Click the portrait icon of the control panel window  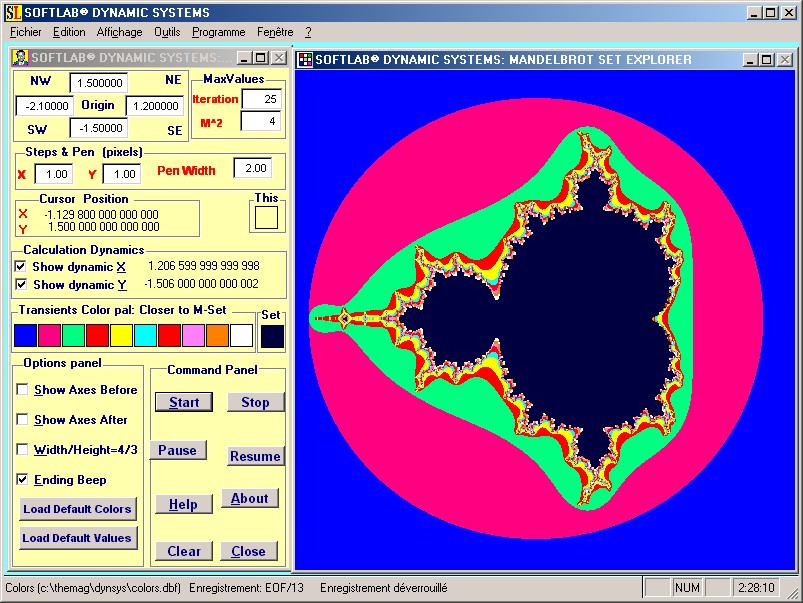click(x=20, y=57)
